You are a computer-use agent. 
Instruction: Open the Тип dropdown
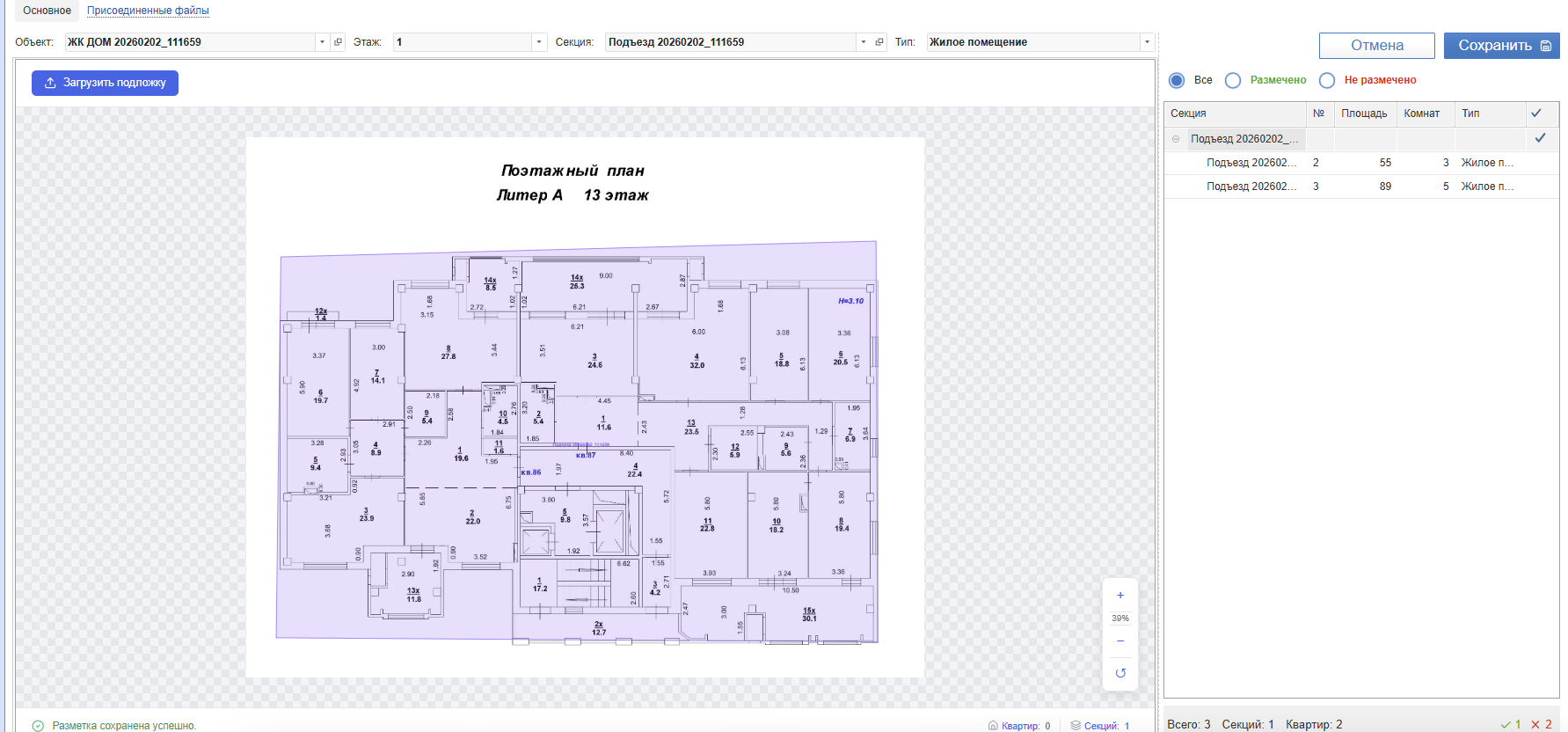point(1146,42)
